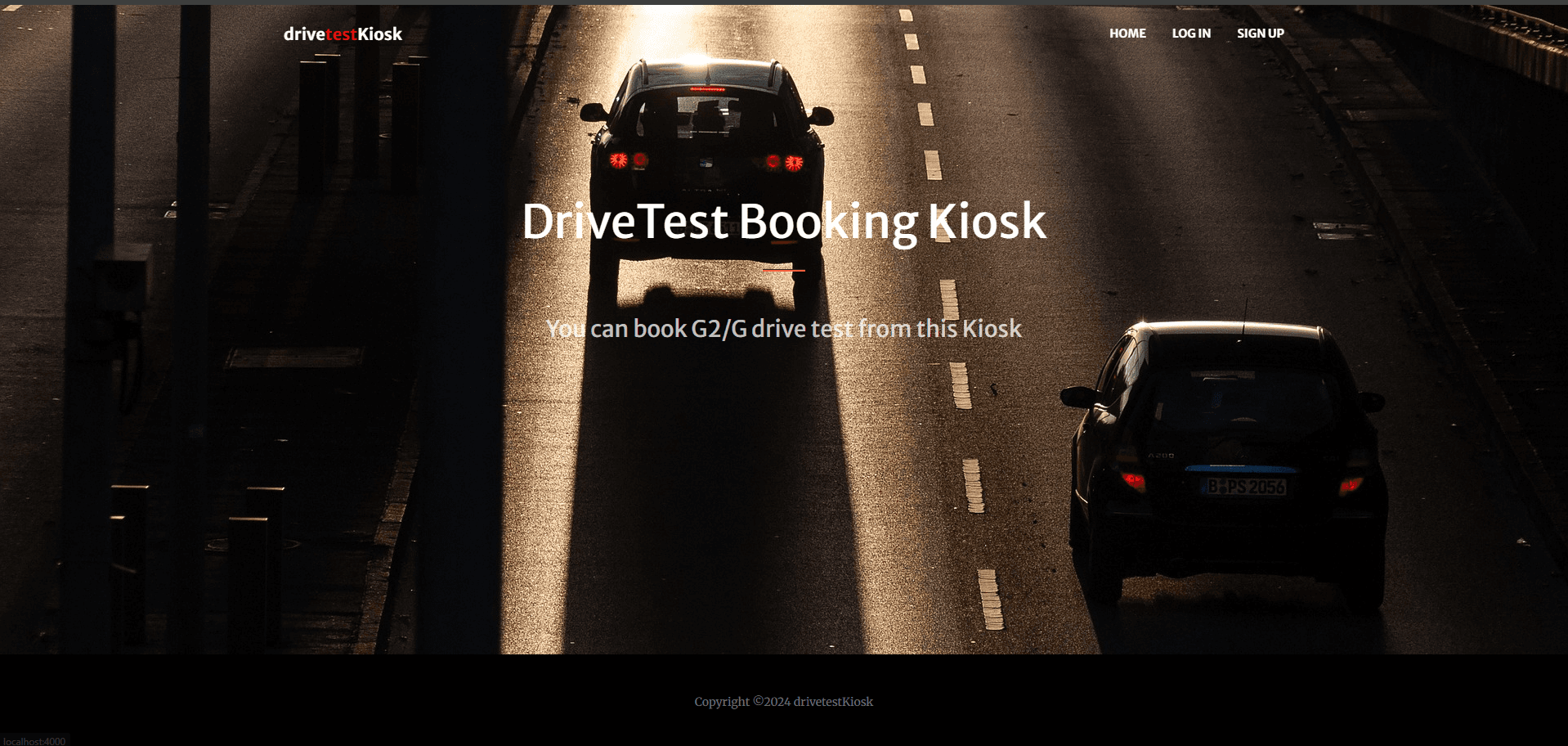Click the drivetestKiosk logo

[343, 34]
